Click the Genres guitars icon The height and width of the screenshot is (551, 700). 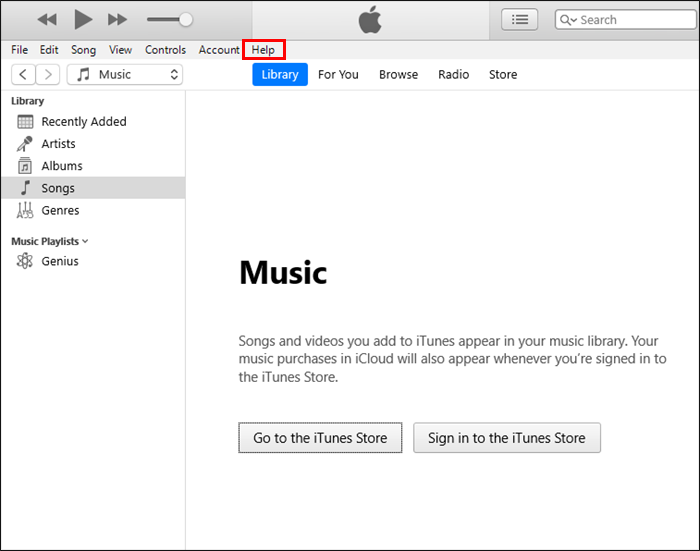(x=25, y=210)
